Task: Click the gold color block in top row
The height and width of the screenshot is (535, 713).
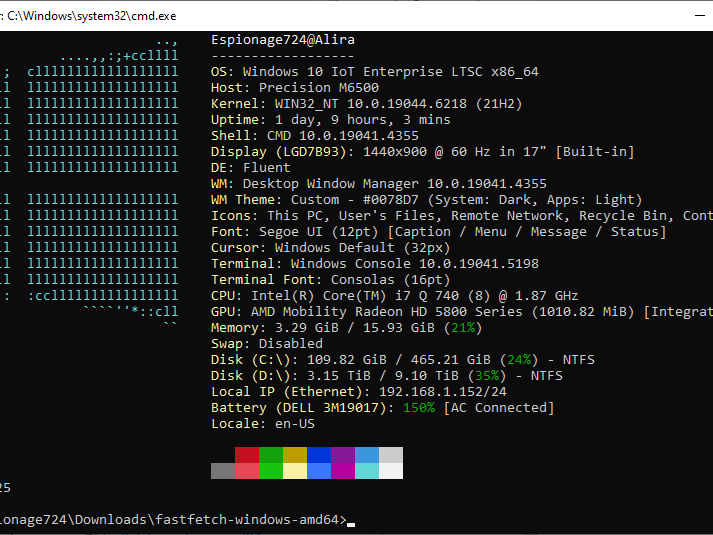Action: (x=295, y=455)
